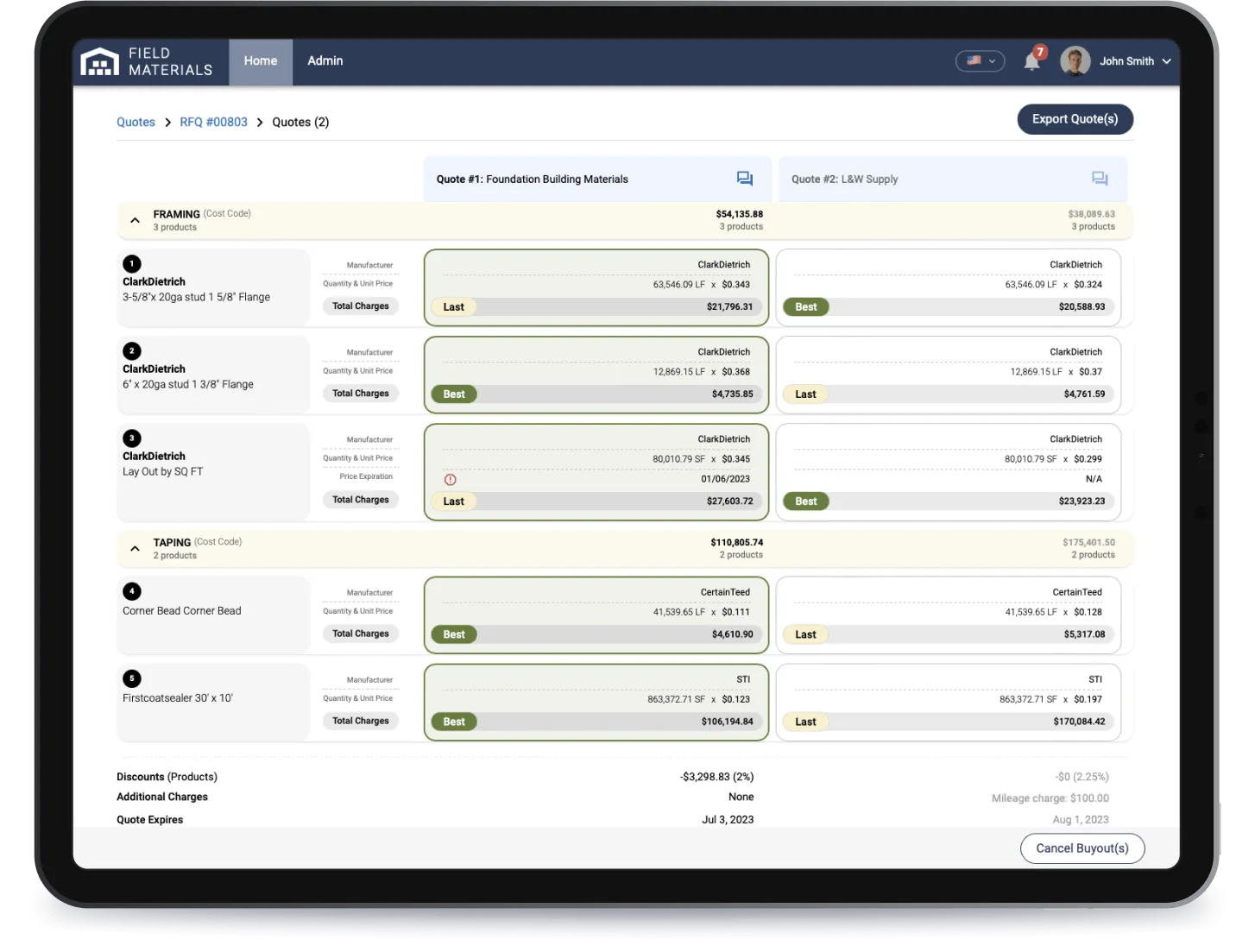Viewport: 1255px width, 952px height.
Task: Click the Quotes breadcrumb link
Action: pyautogui.click(x=136, y=123)
